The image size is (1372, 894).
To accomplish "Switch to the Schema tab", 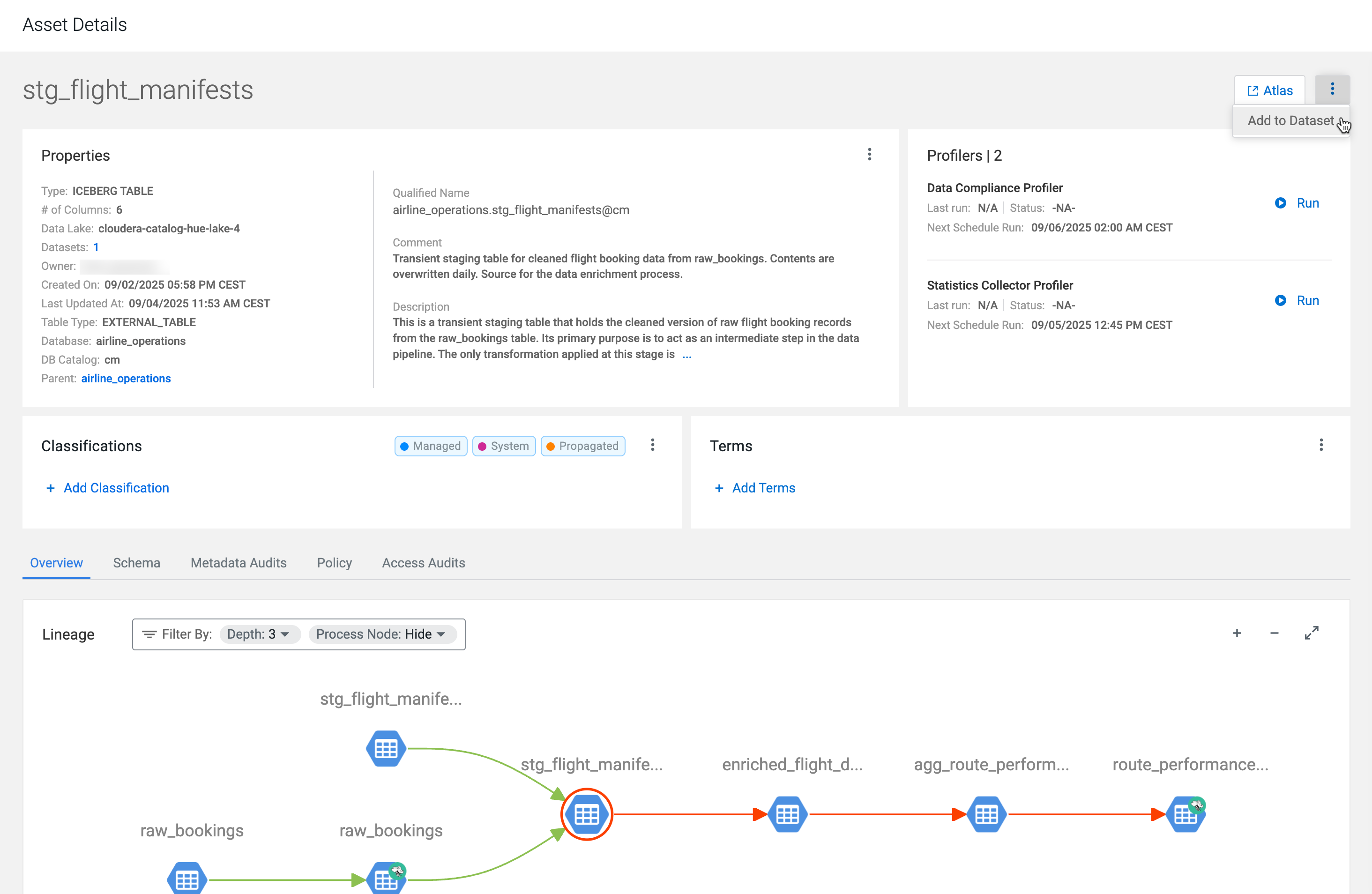I will tap(136, 563).
